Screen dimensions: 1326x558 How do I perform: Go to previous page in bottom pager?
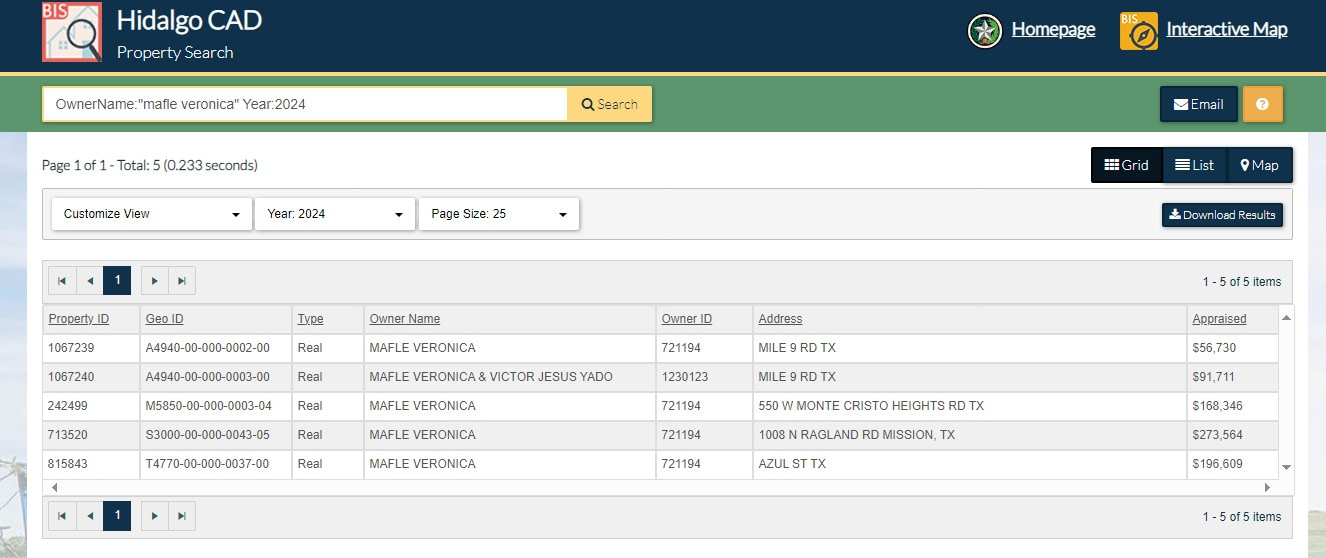[x=90, y=516]
